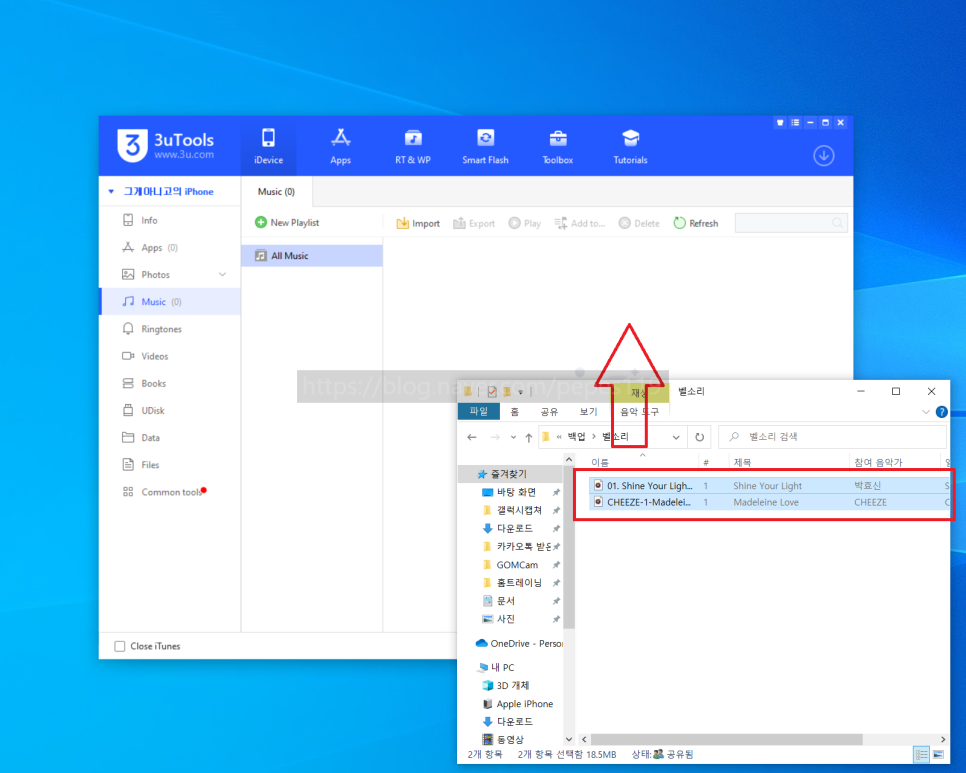Open recent locations dropdown in Explorer
The width and height of the screenshot is (966, 773).
point(513,437)
